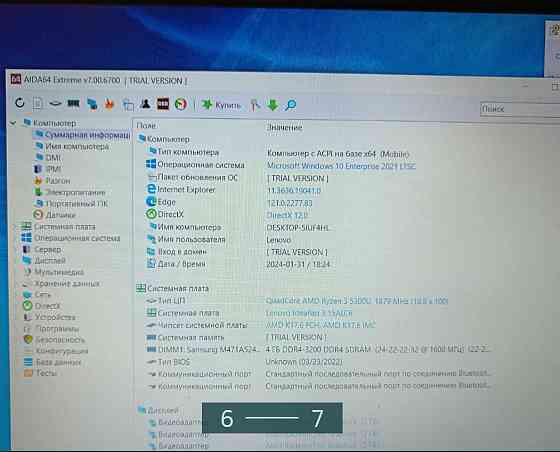Screen dimensions: 560x452
Task: Click the Купить buy button
Action: [221, 105]
